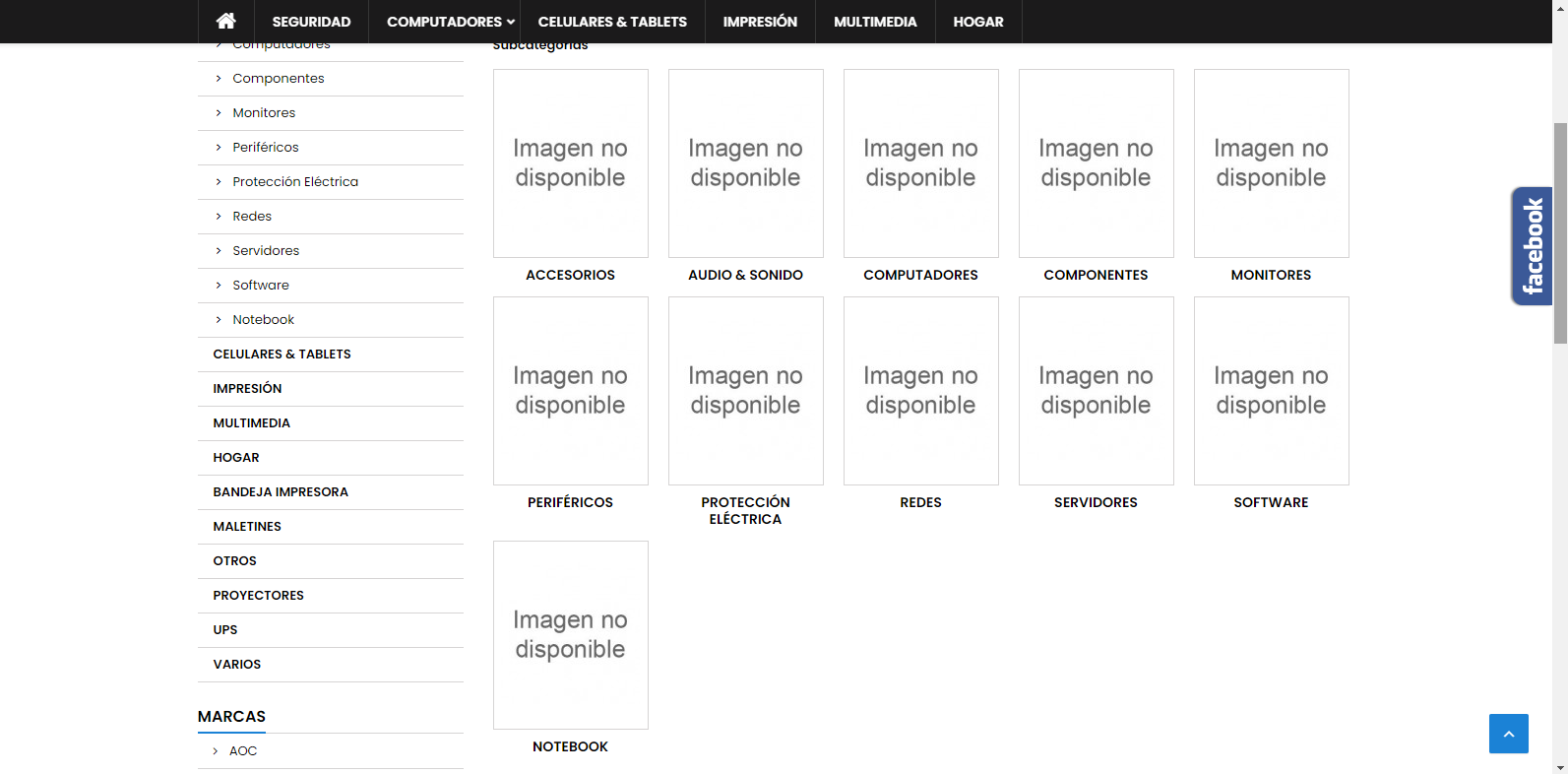Open Protección Eléctrica in the sidebar
The height and width of the screenshot is (774, 1568).
pos(295,182)
